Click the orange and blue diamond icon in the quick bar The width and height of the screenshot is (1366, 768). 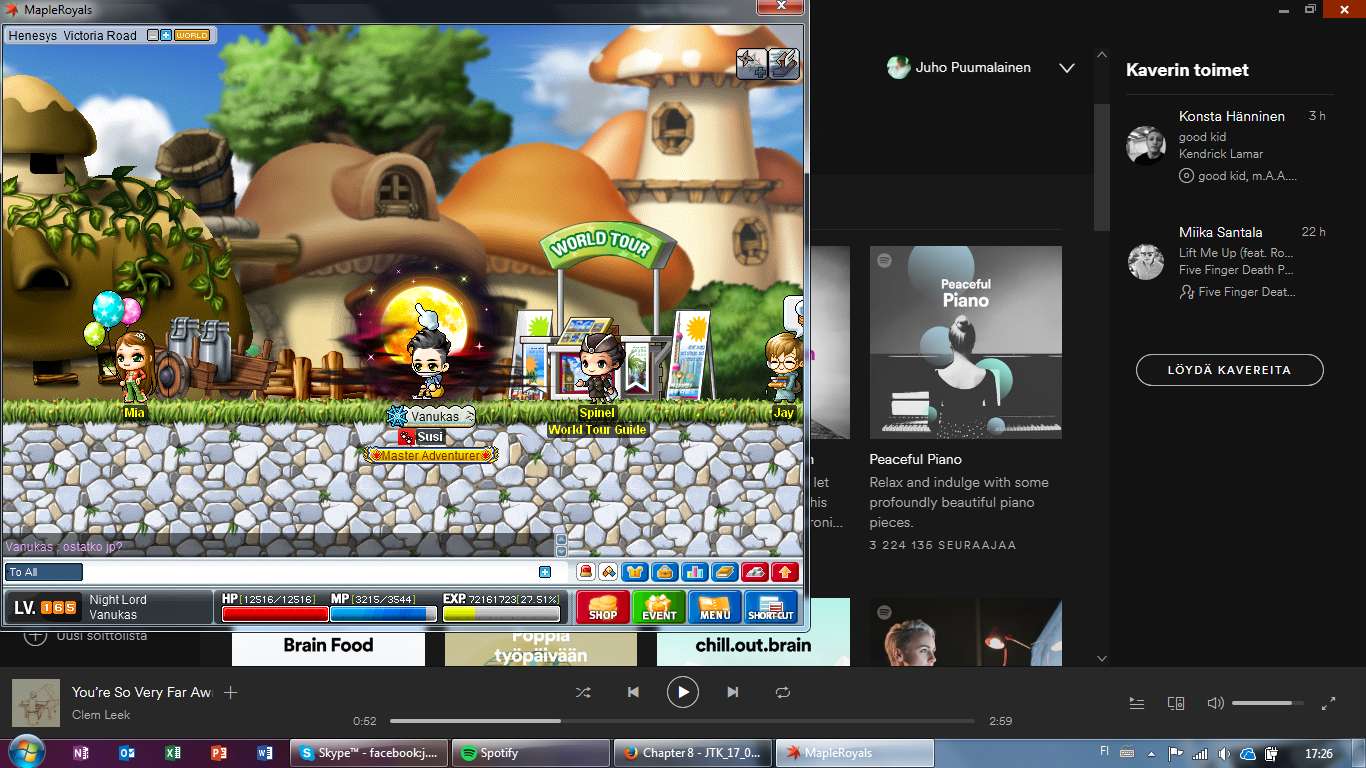pos(608,572)
